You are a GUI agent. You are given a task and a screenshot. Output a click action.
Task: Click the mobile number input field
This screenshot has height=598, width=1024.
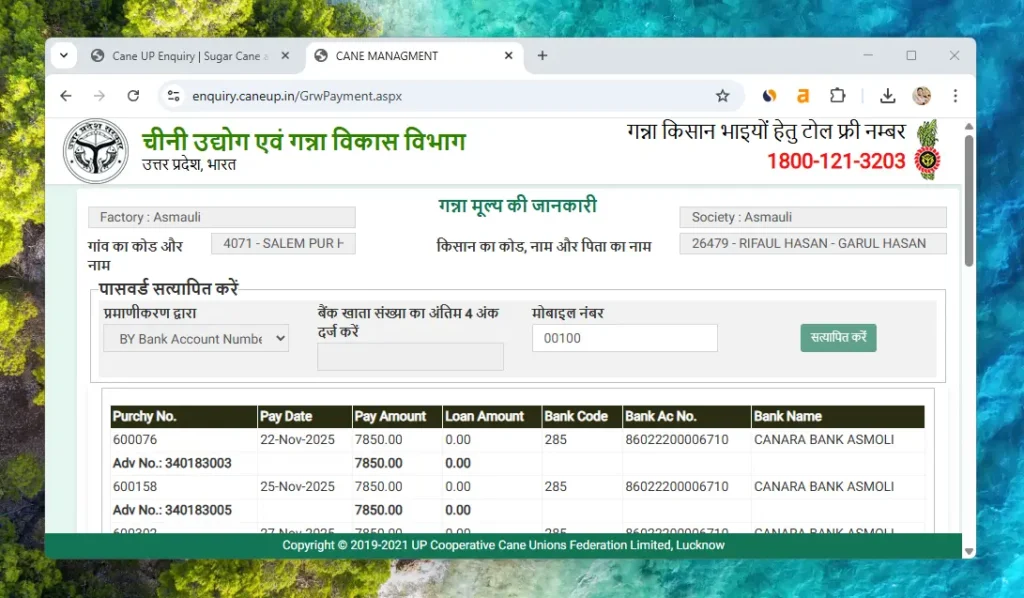click(x=624, y=338)
